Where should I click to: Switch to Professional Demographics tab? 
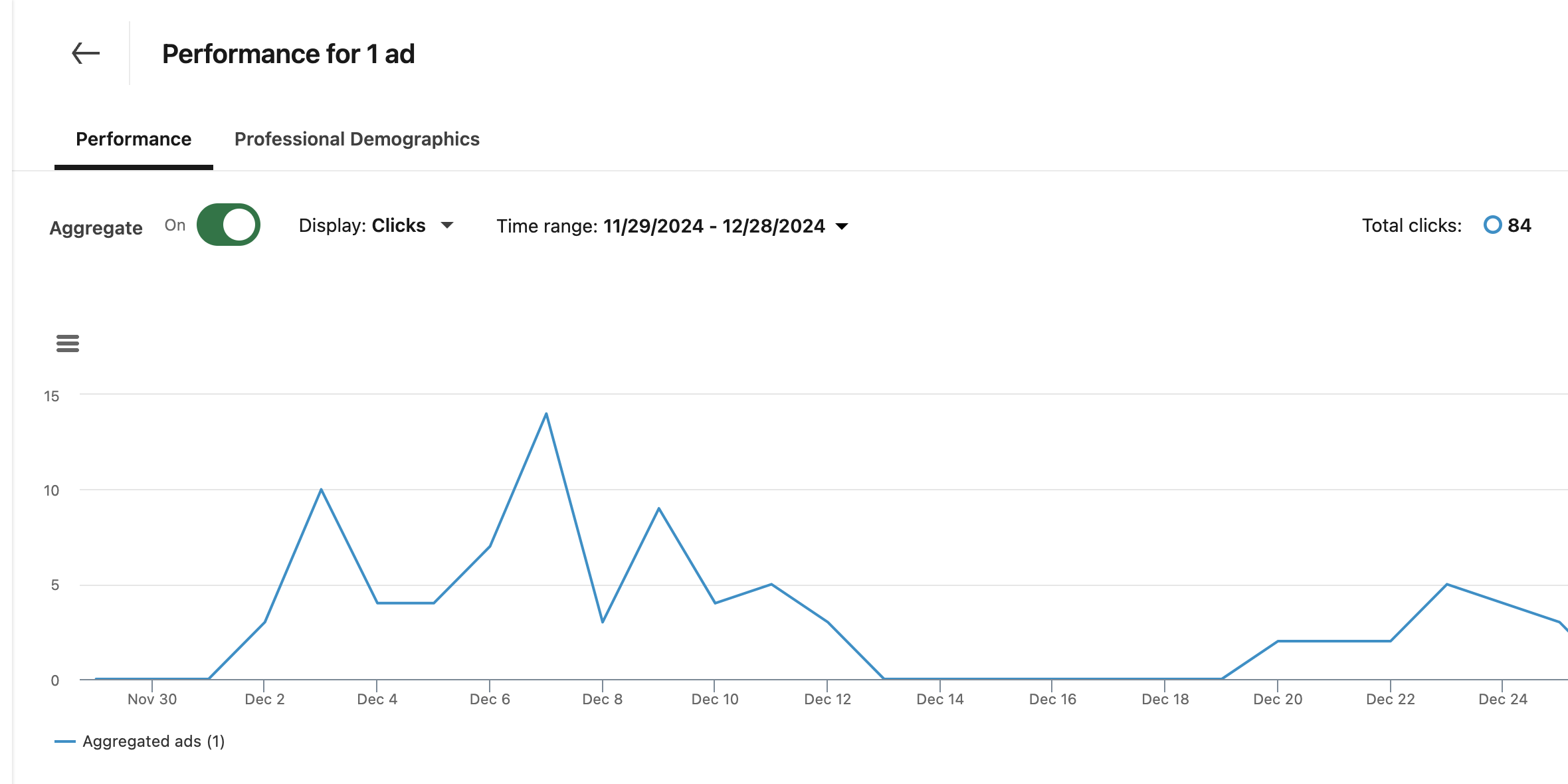[356, 139]
